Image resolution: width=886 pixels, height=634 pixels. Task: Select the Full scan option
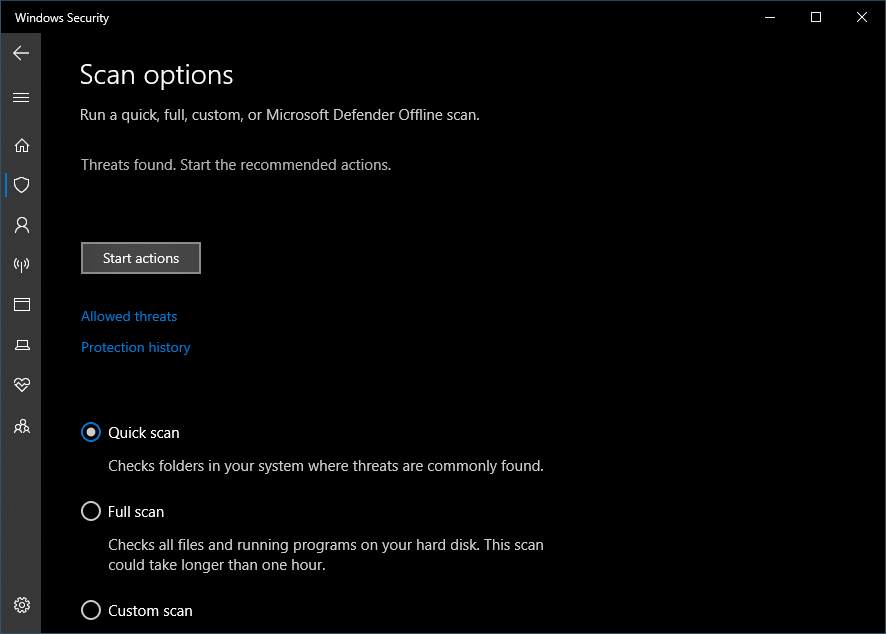click(x=91, y=511)
